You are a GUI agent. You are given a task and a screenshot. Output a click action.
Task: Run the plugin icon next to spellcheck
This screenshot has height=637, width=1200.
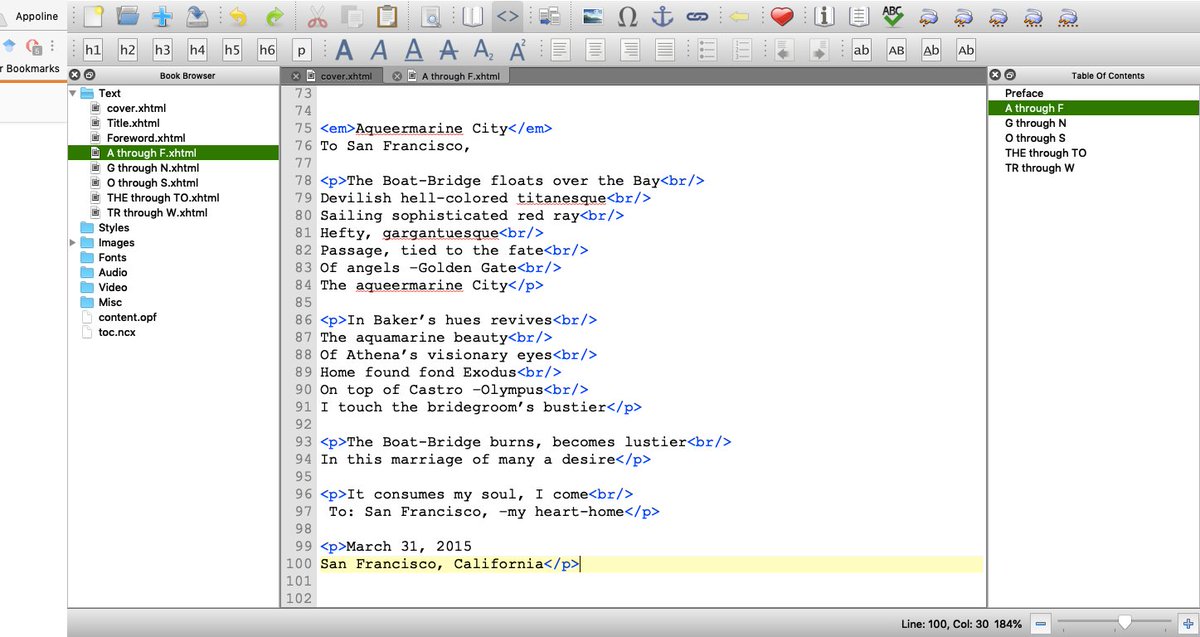pos(928,16)
